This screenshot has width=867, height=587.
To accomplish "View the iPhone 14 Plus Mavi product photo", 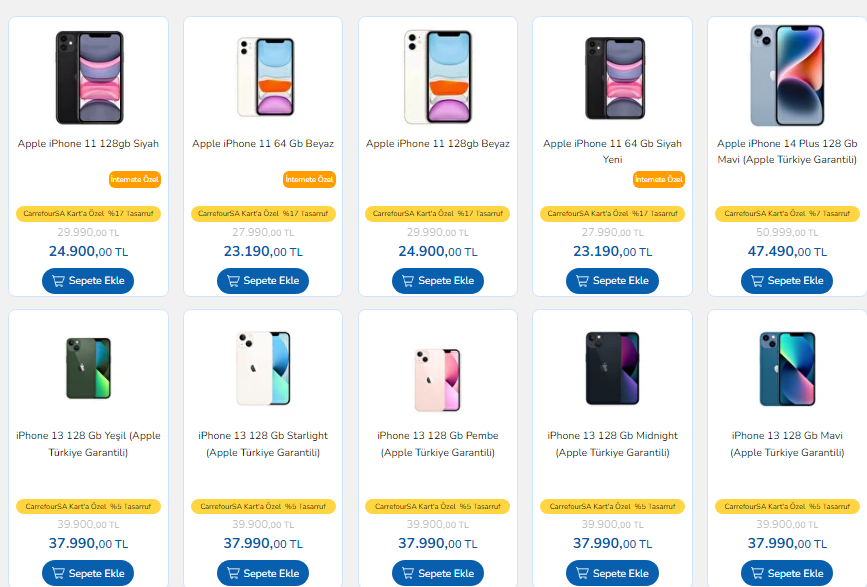I will pos(786,75).
